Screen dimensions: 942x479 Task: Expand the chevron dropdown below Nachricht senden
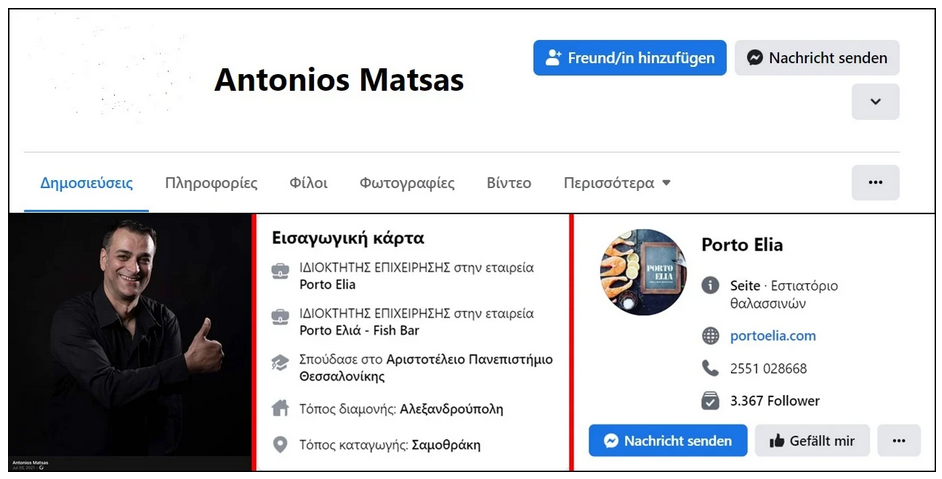(x=875, y=102)
